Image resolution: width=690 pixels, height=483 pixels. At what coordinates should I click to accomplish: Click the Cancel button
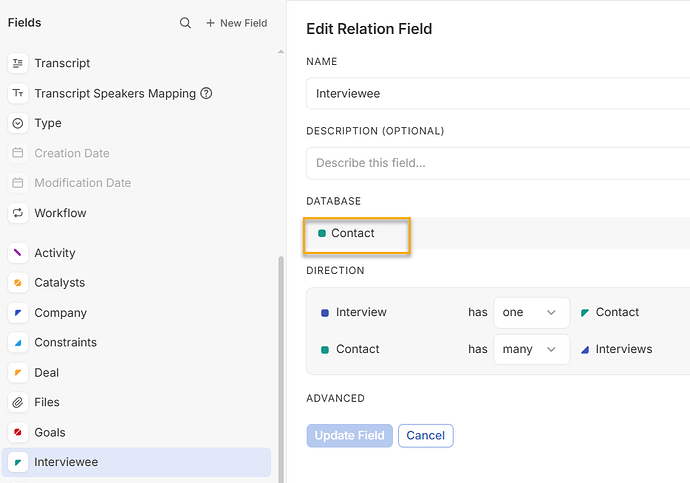425,435
